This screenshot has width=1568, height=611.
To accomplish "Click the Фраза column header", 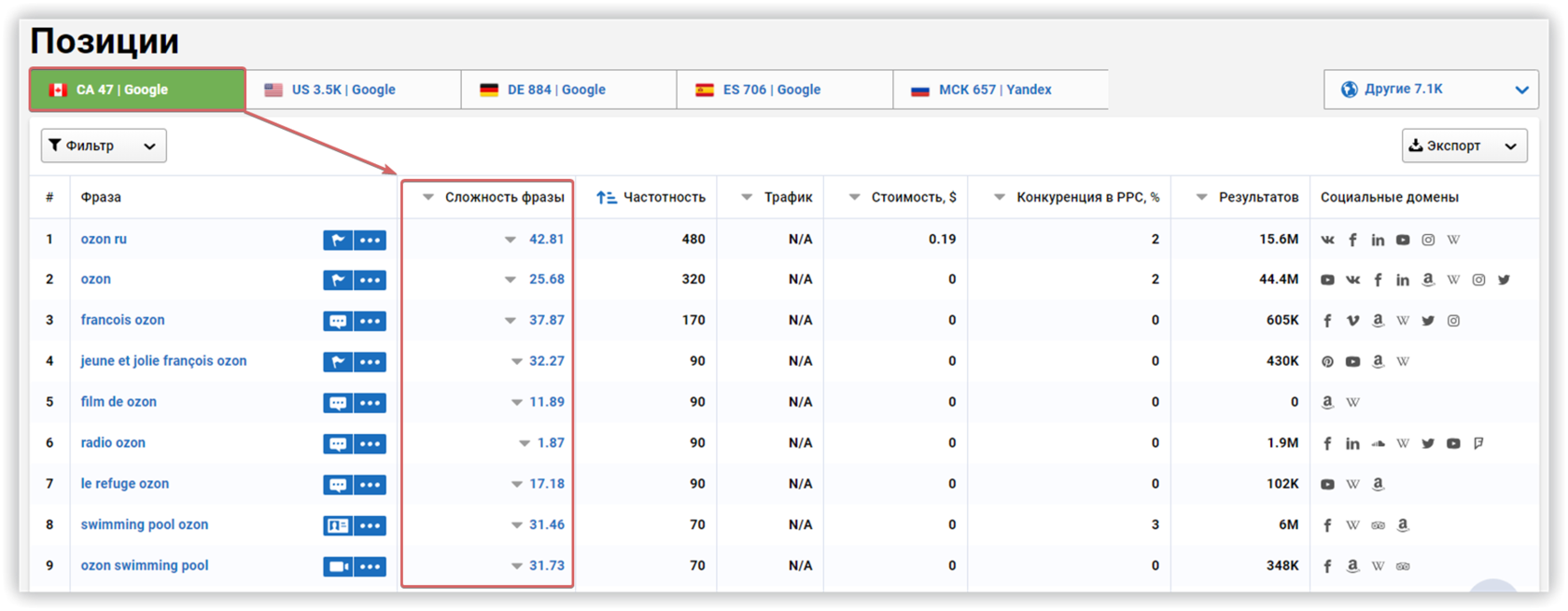I will [101, 197].
